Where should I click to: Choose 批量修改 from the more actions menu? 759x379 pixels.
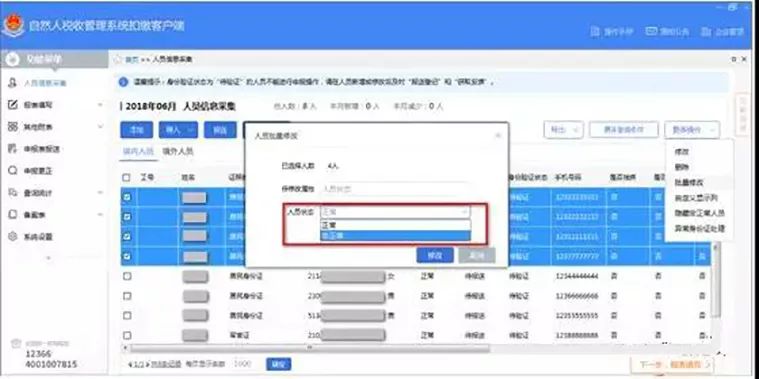(x=689, y=182)
